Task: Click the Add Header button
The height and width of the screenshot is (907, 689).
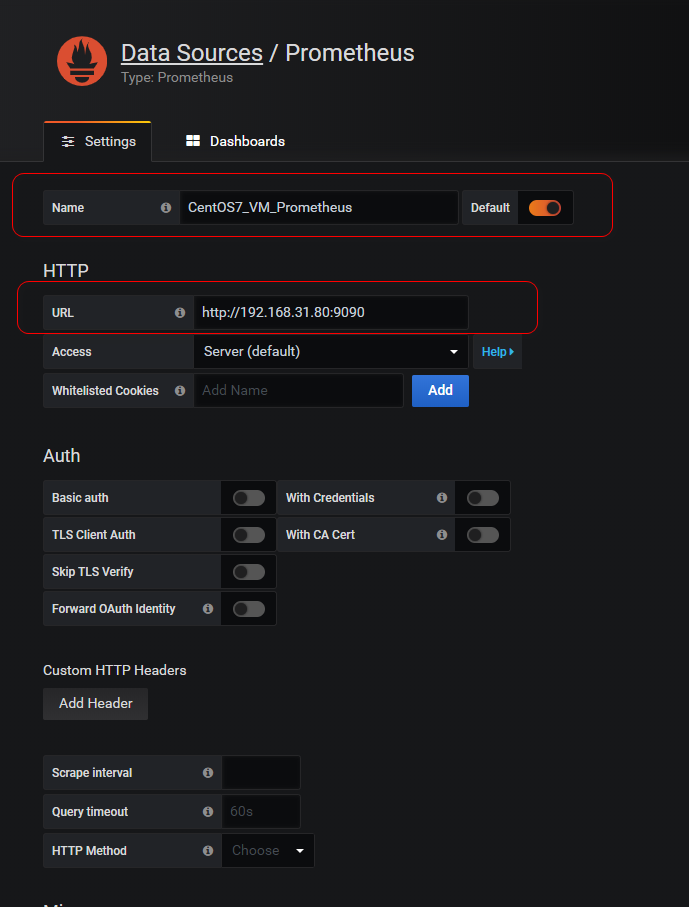Action: (x=96, y=704)
